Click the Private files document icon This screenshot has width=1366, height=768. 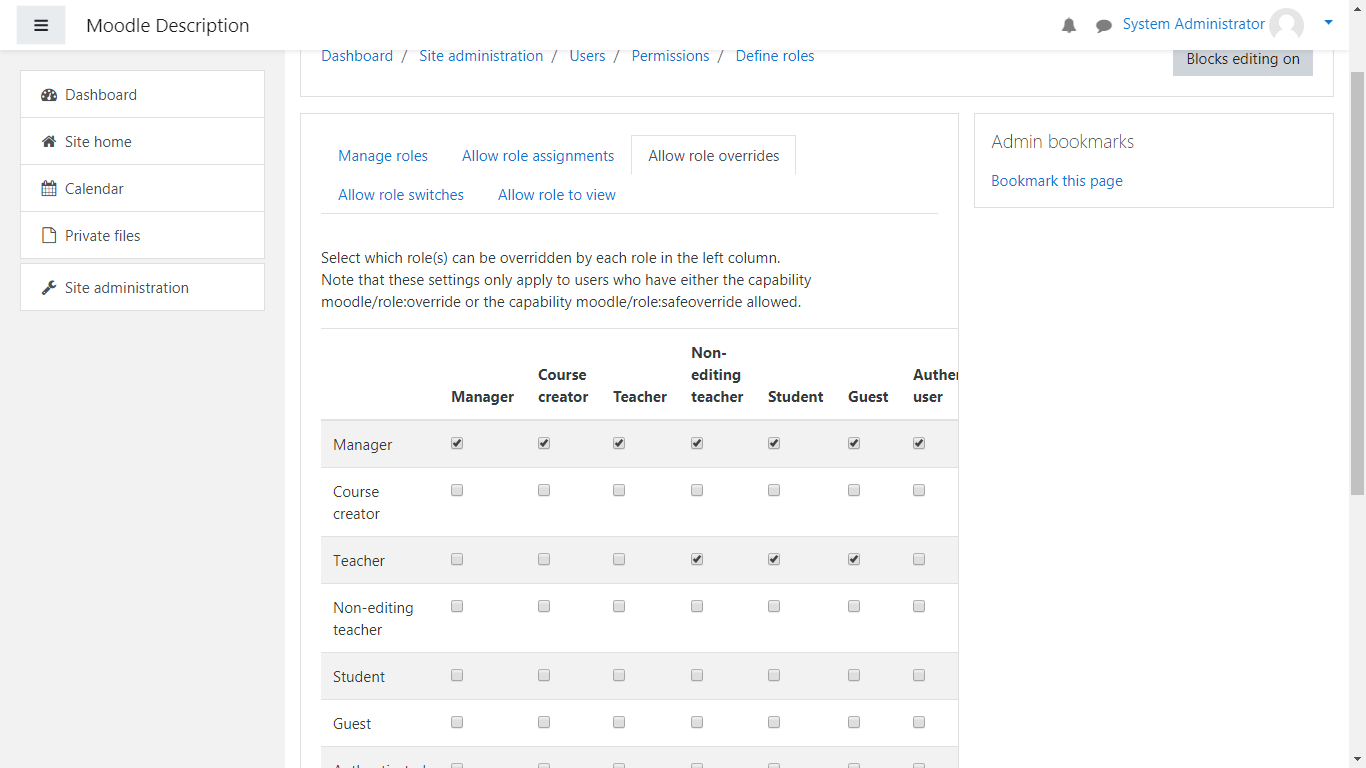click(49, 236)
